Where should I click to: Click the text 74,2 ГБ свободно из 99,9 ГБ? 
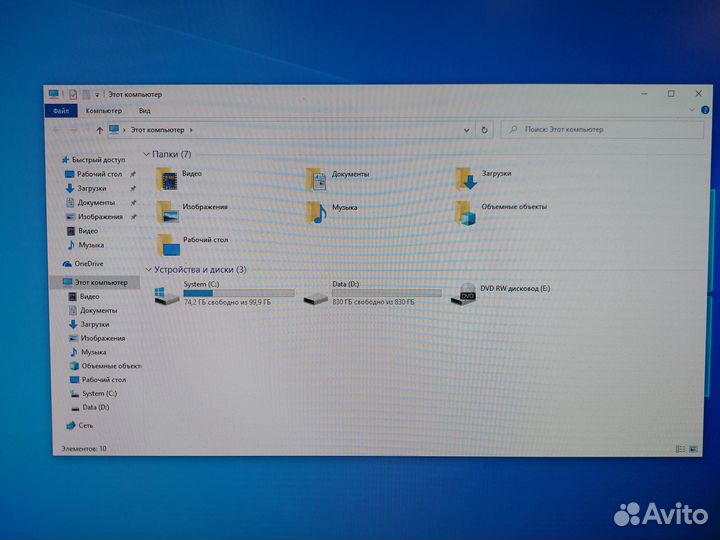(227, 303)
